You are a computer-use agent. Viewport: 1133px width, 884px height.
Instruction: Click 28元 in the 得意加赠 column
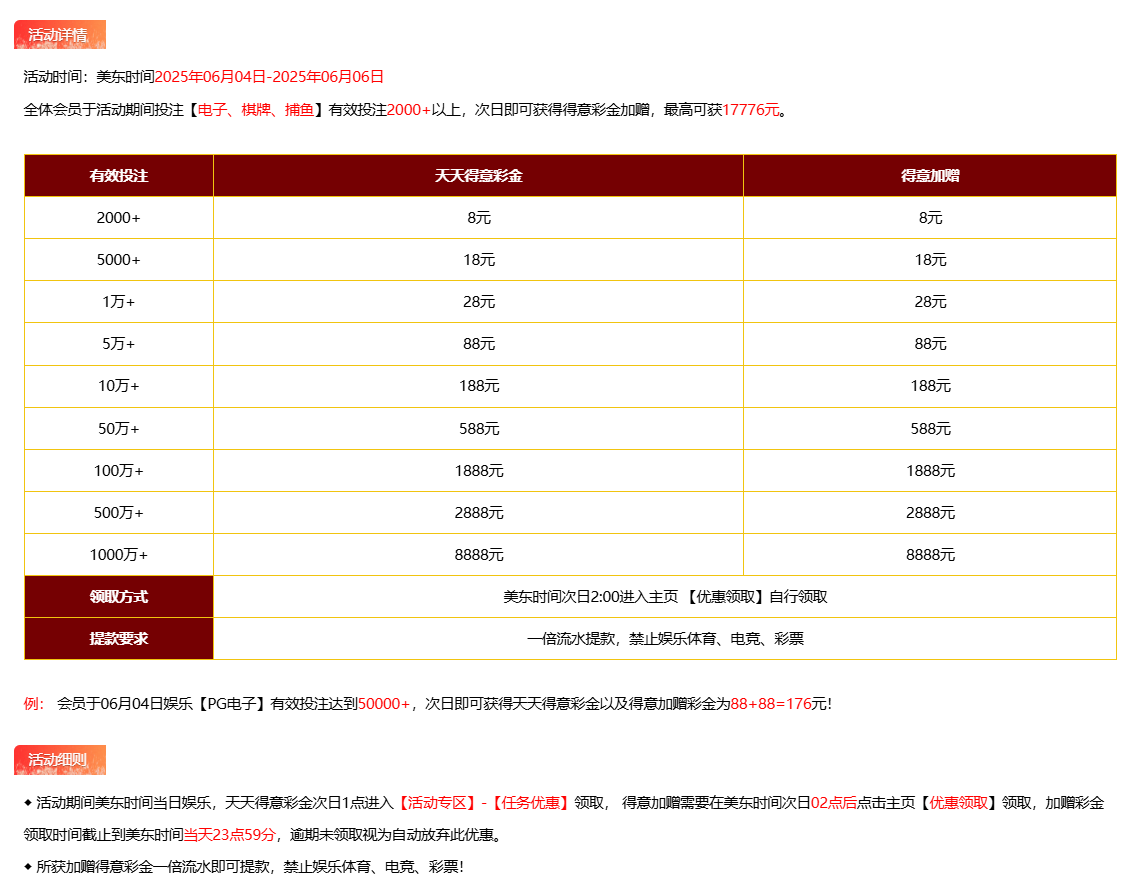pos(930,301)
